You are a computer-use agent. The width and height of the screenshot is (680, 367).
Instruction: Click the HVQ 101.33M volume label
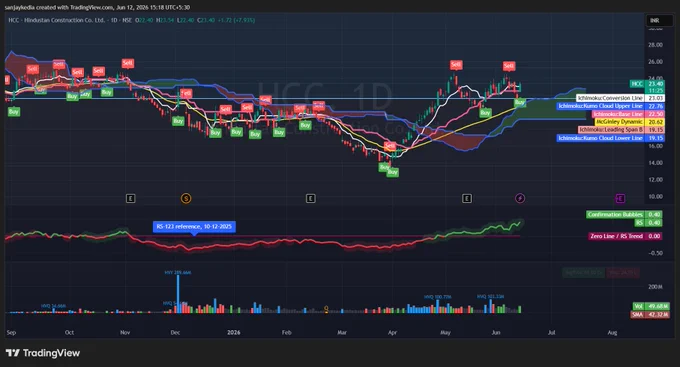pos(490,296)
